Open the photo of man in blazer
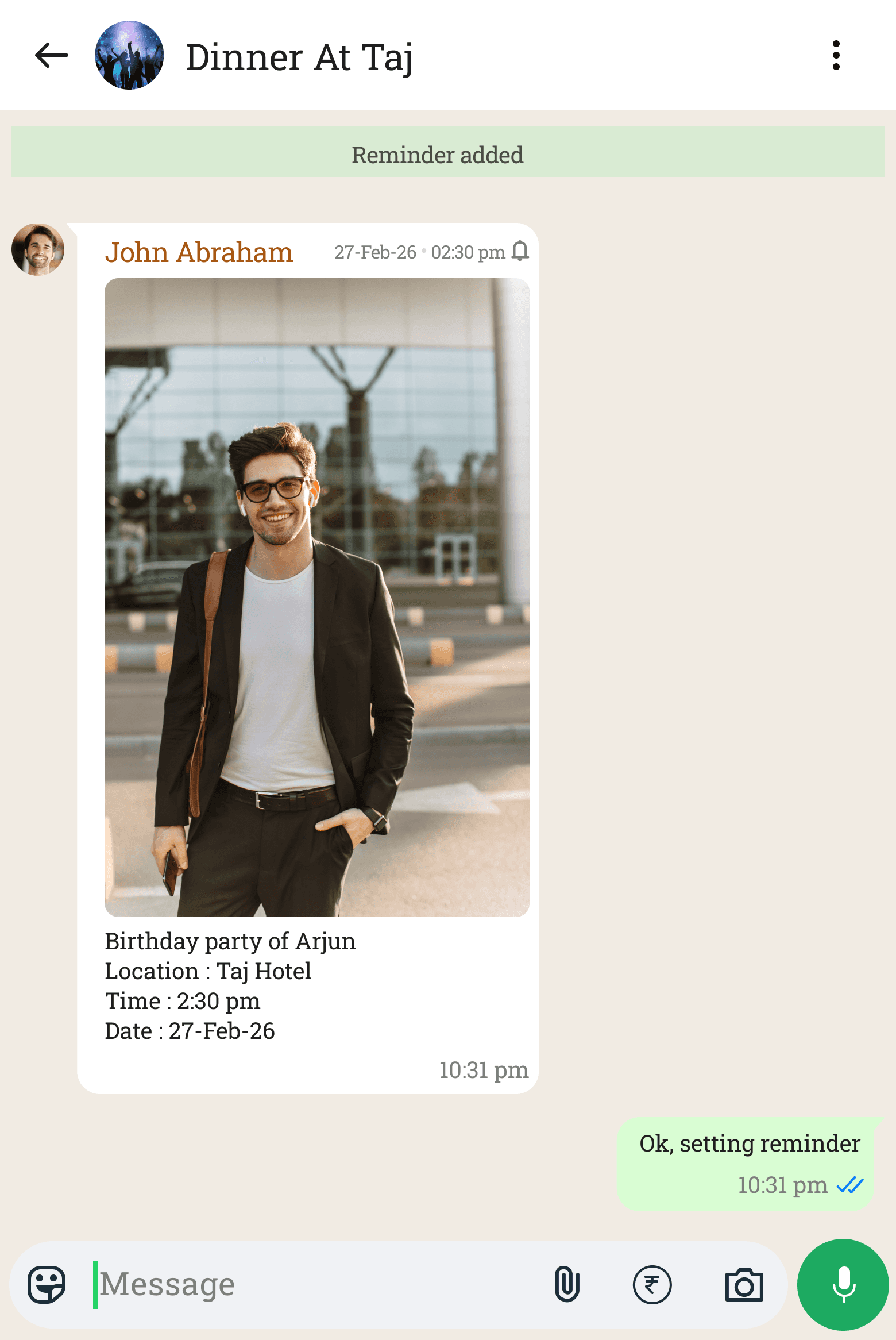The image size is (896, 1340). click(317, 598)
